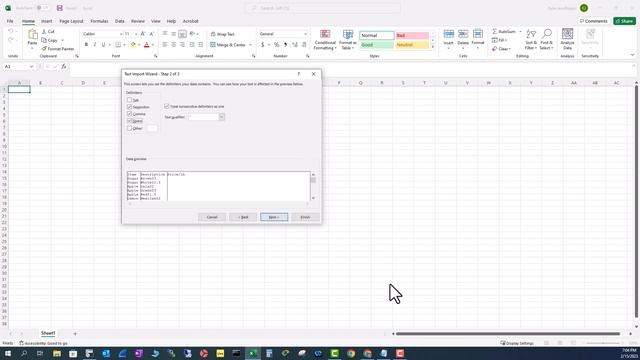640x360 pixels.
Task: Apply the Bad cell style
Action: (x=412, y=36)
